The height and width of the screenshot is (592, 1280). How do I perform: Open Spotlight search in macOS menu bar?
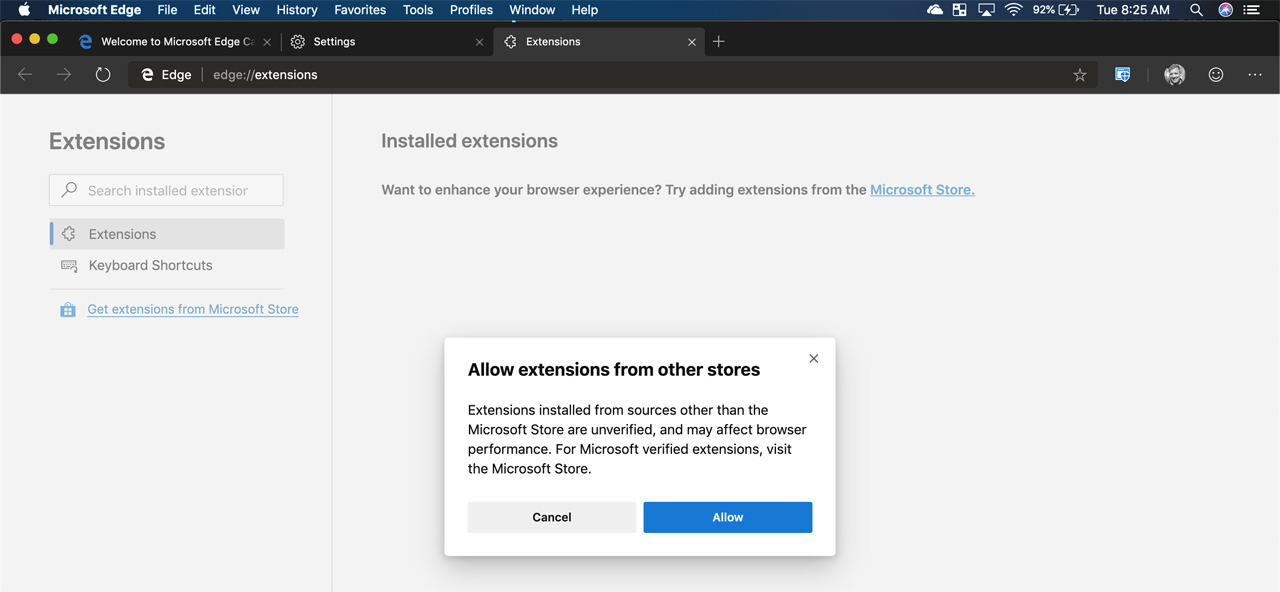pos(1196,10)
